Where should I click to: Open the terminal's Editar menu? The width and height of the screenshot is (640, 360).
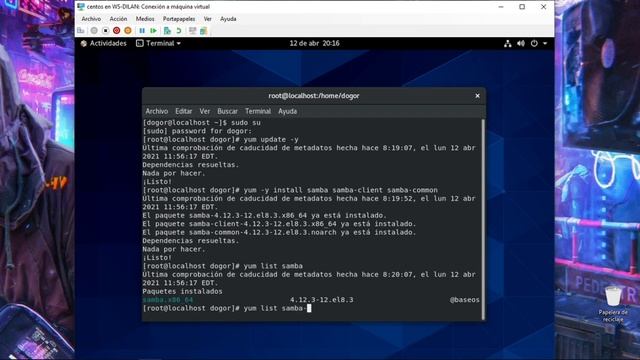tap(183, 111)
